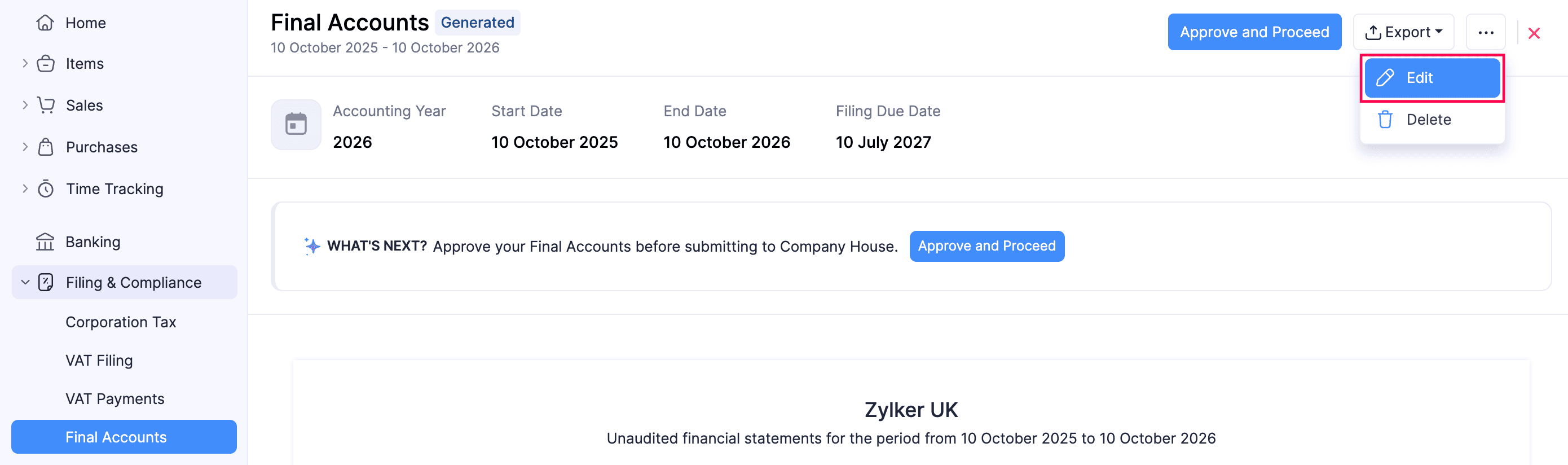The image size is (1568, 465).
Task: Select the Sales cart icon
Action: 46,105
